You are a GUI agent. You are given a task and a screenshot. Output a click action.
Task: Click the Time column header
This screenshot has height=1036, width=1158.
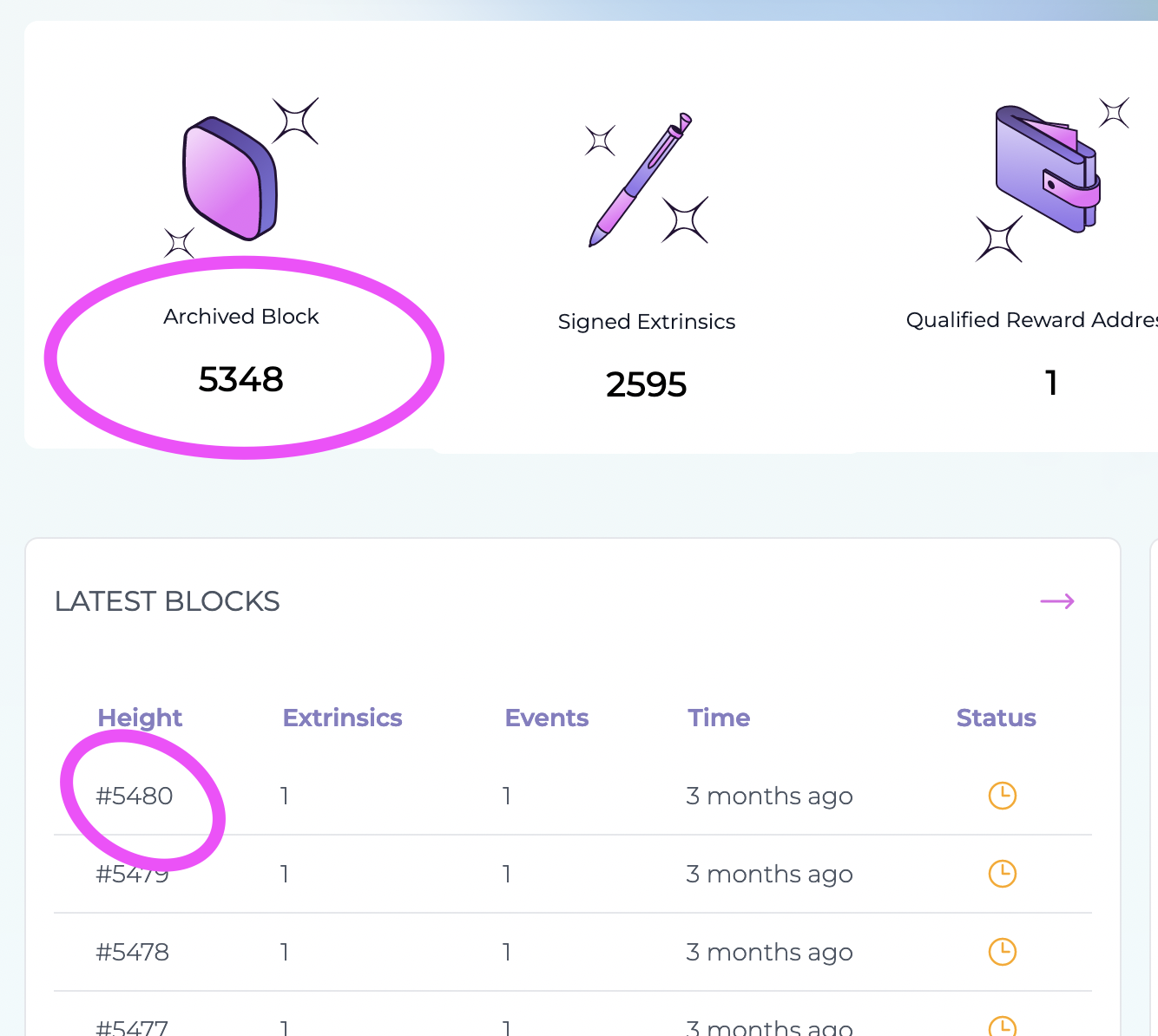718,718
